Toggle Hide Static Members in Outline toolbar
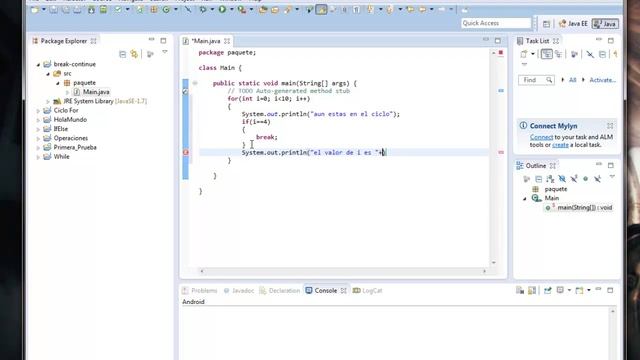 click(x=574, y=179)
